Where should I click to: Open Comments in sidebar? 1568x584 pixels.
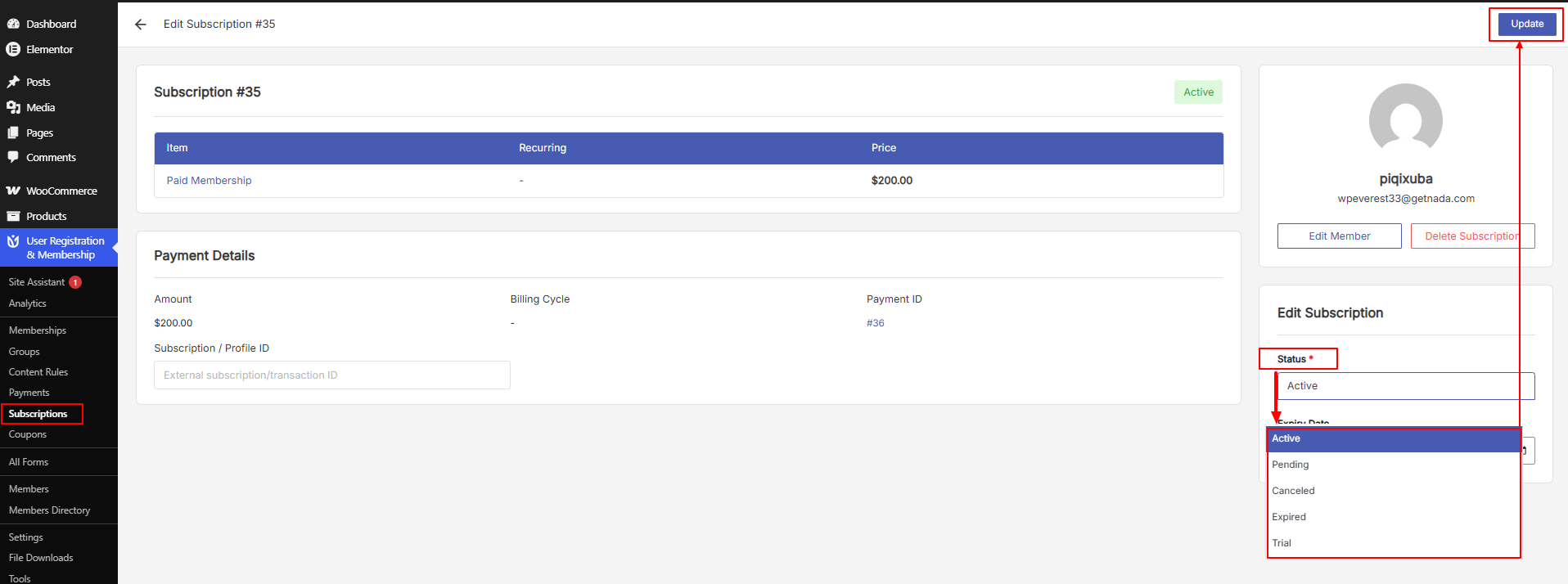(x=51, y=157)
